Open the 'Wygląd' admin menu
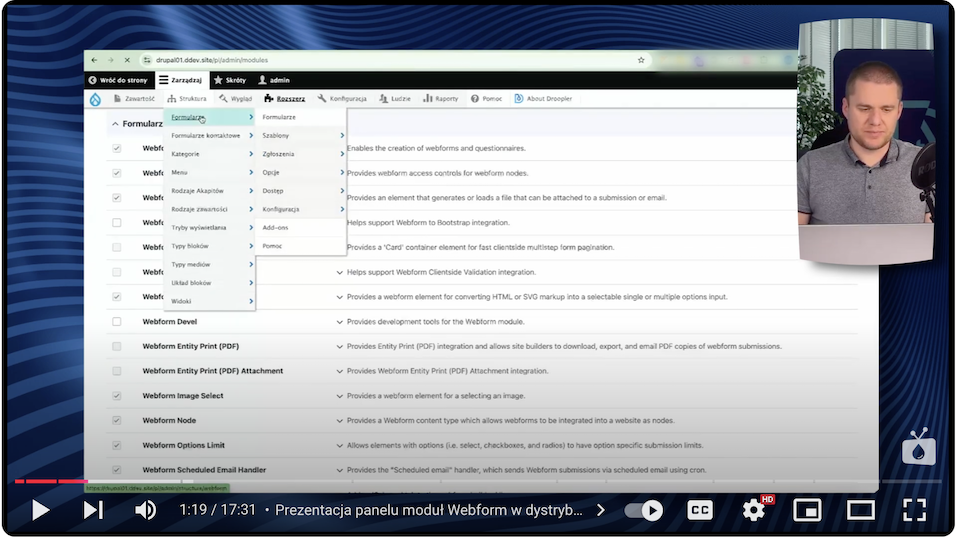 click(236, 99)
